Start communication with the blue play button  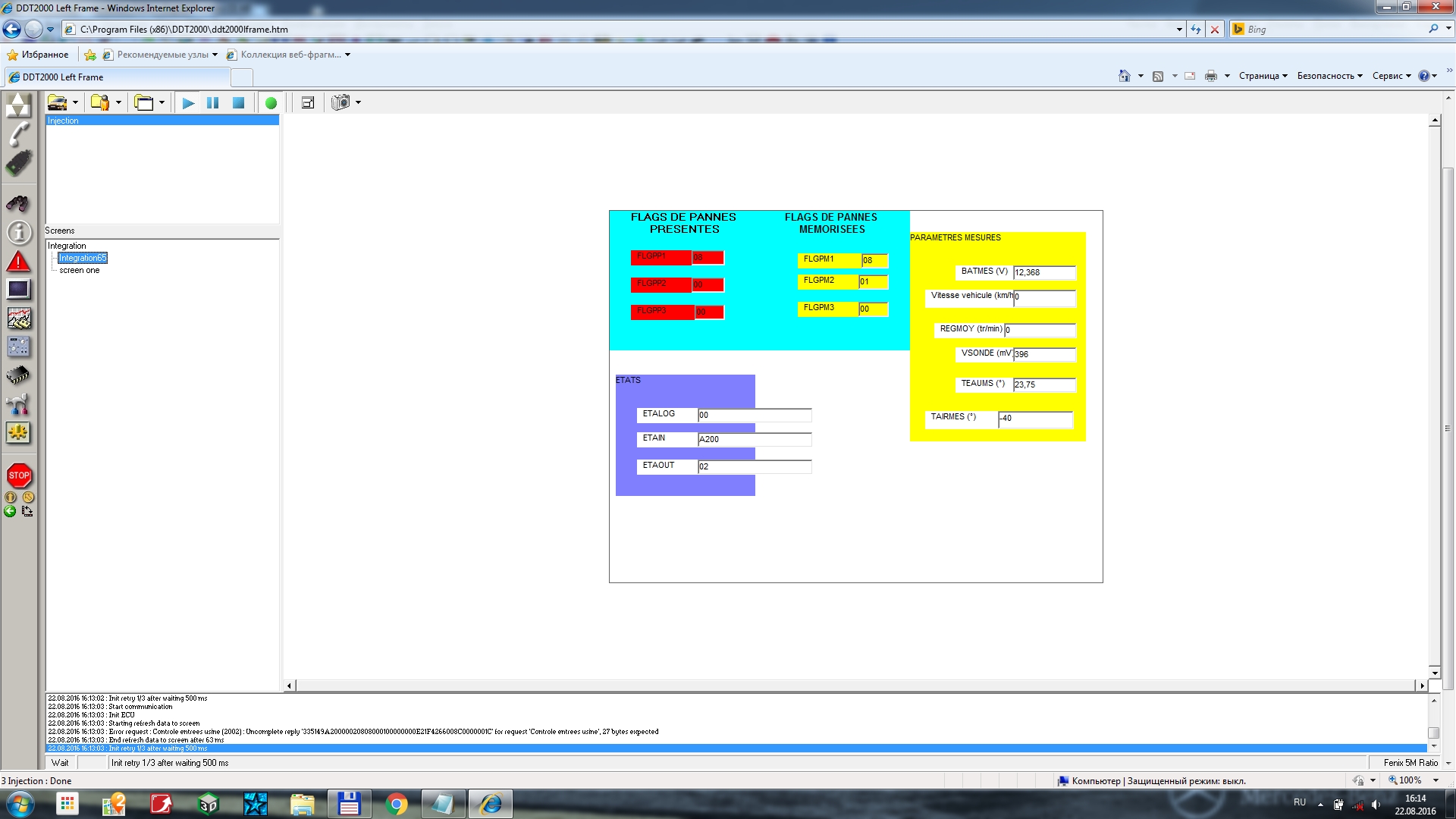coord(188,103)
